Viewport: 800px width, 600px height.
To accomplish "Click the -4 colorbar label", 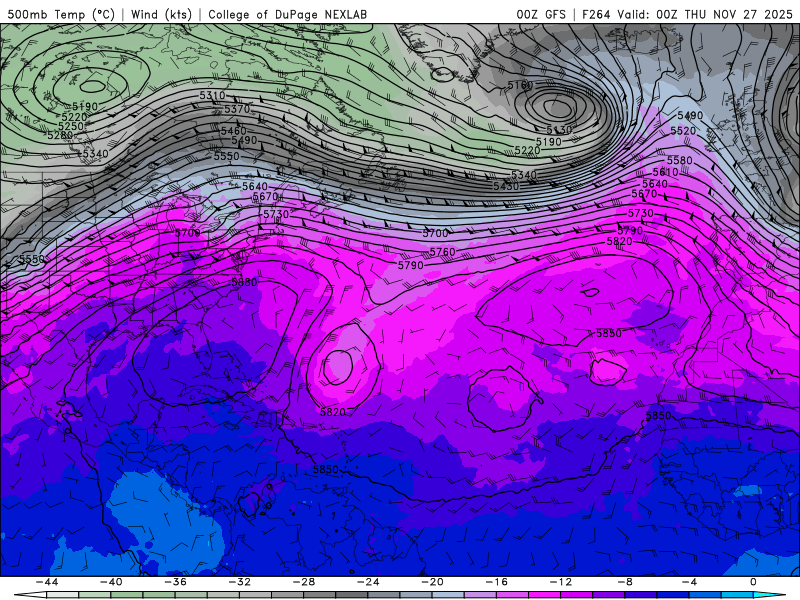I will (x=690, y=582).
